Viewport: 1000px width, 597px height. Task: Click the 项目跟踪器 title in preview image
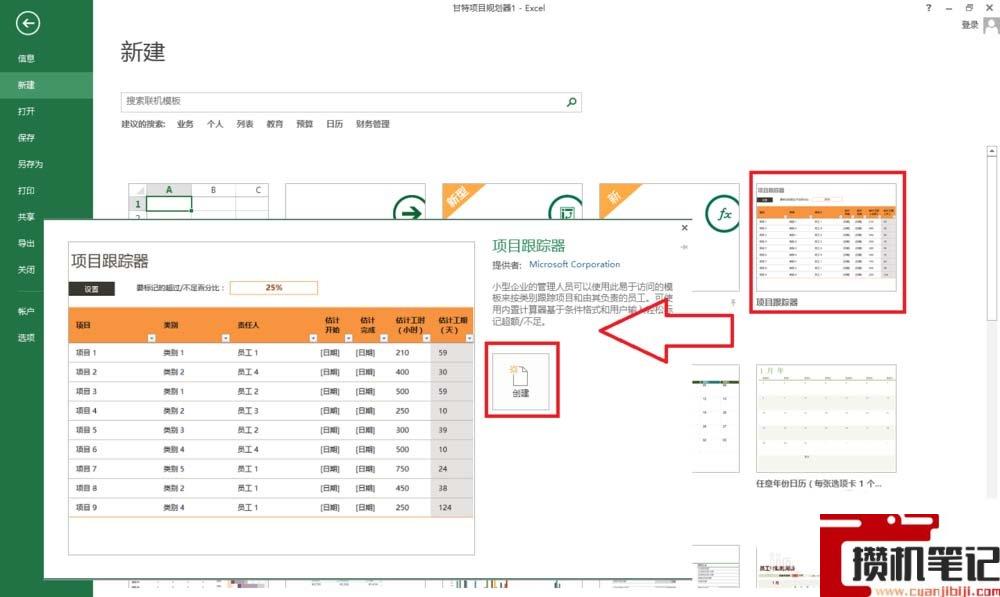tap(110, 261)
